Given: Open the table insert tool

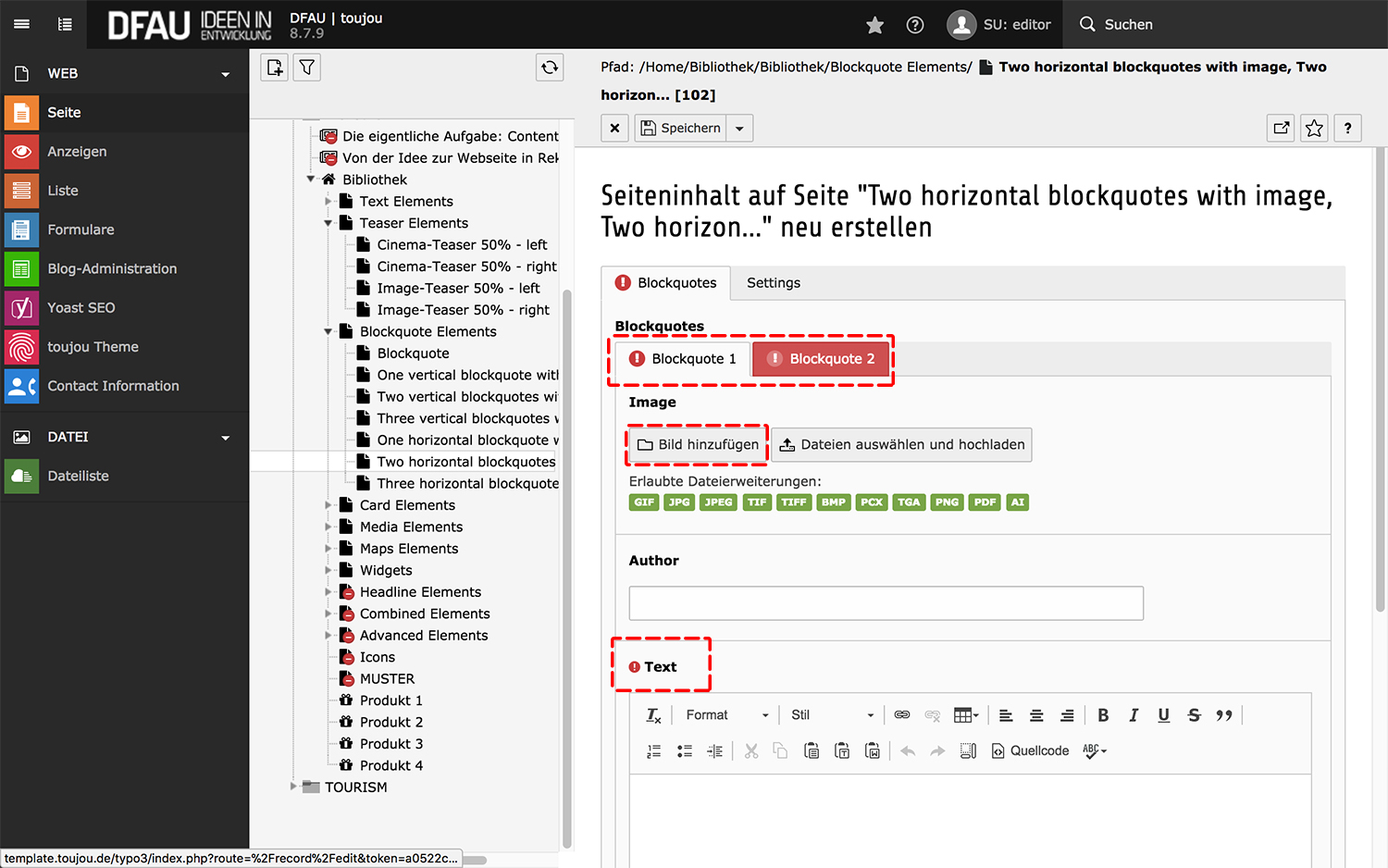Looking at the screenshot, I should [x=966, y=715].
